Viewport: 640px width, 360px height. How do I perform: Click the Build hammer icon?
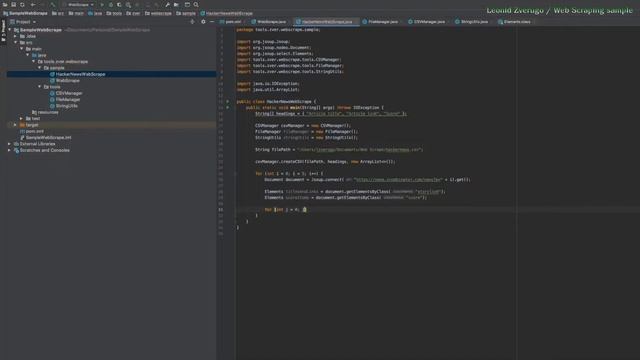[x=52, y=5]
